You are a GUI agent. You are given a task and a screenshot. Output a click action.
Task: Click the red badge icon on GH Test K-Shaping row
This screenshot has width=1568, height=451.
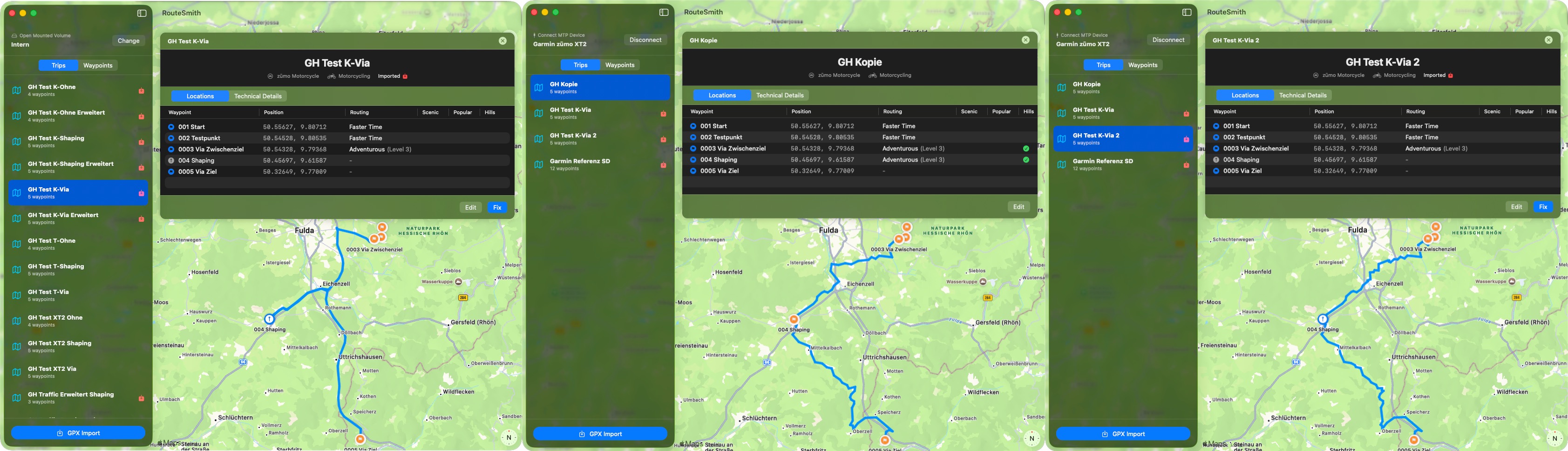click(x=141, y=142)
